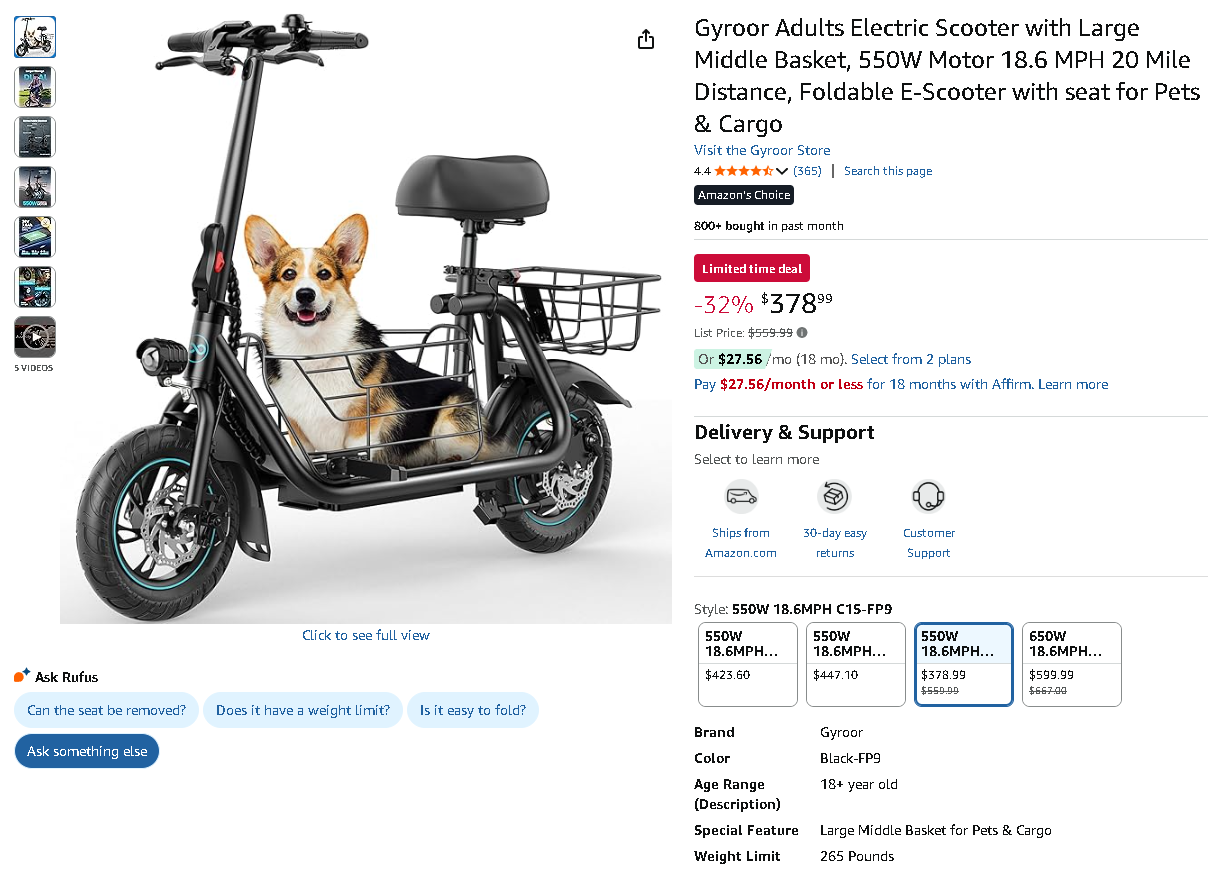Click the Ask Rufus sparkle icon

pos(22,676)
